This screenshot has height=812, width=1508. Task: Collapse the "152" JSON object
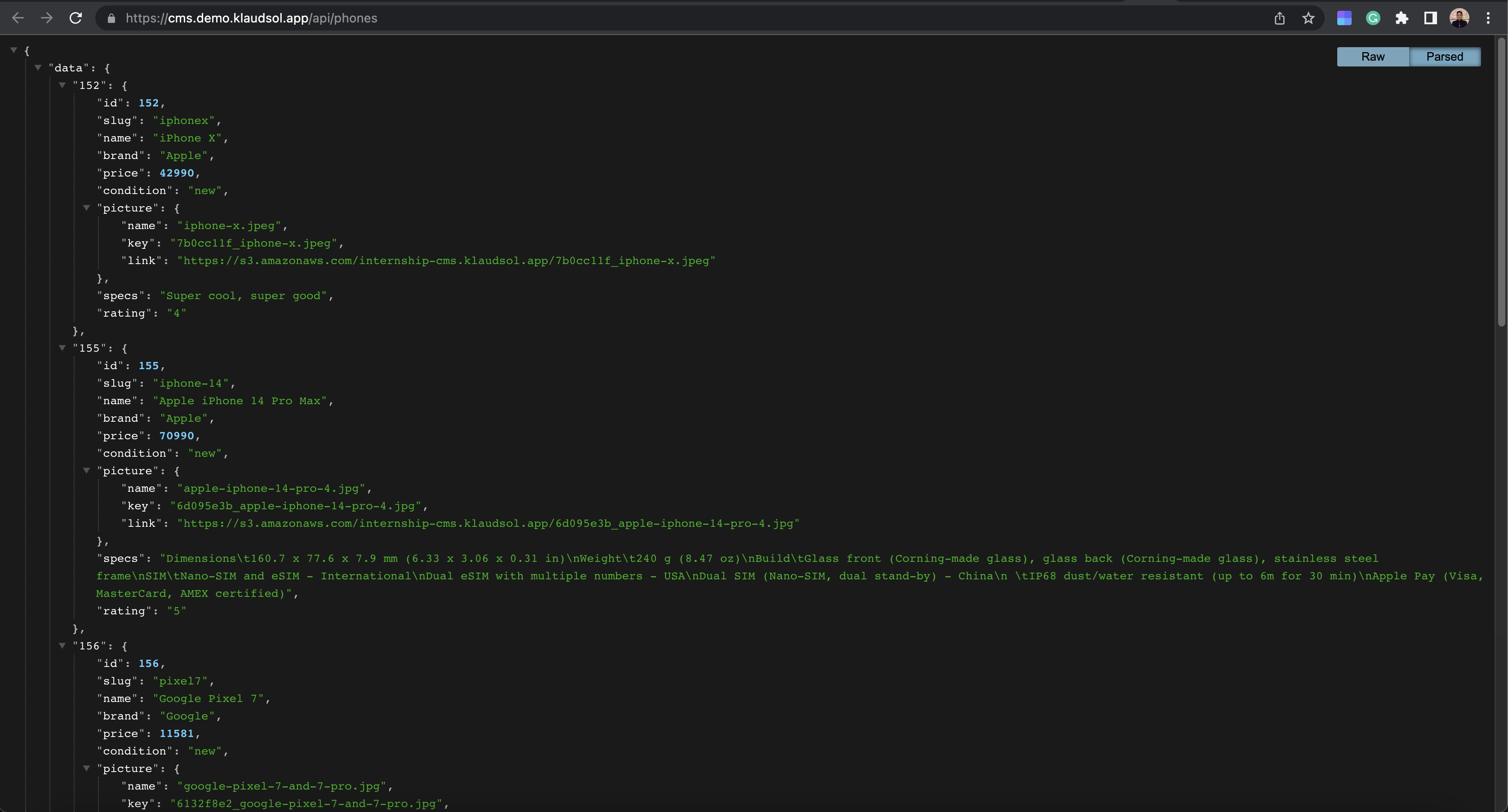coord(62,85)
